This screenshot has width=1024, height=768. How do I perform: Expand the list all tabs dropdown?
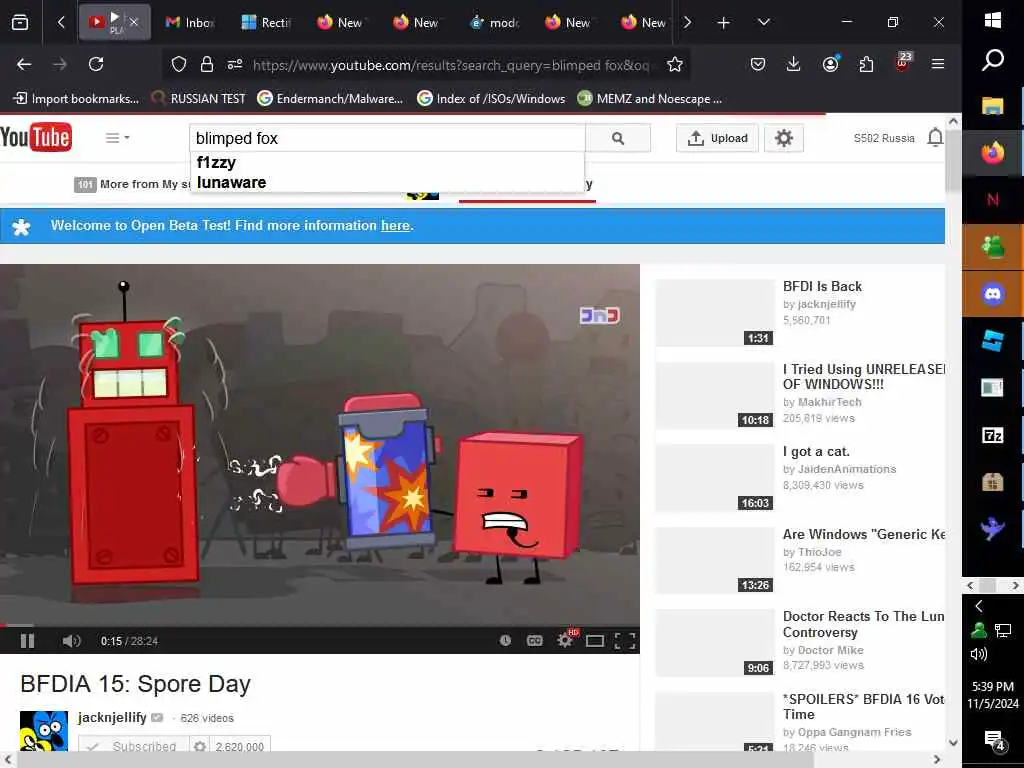[763, 23]
